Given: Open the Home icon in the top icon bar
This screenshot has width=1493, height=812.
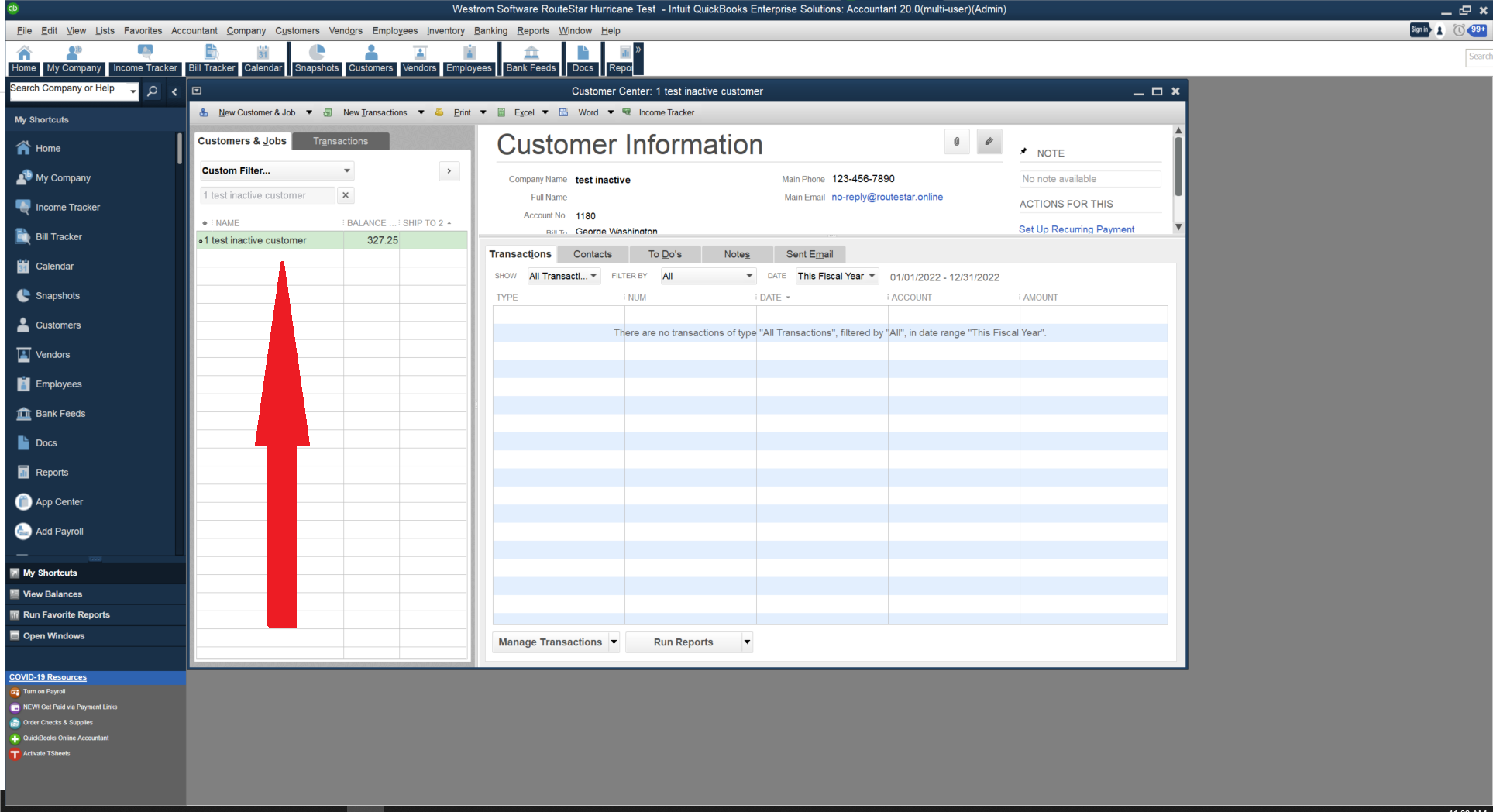Looking at the screenshot, I should click(24, 60).
